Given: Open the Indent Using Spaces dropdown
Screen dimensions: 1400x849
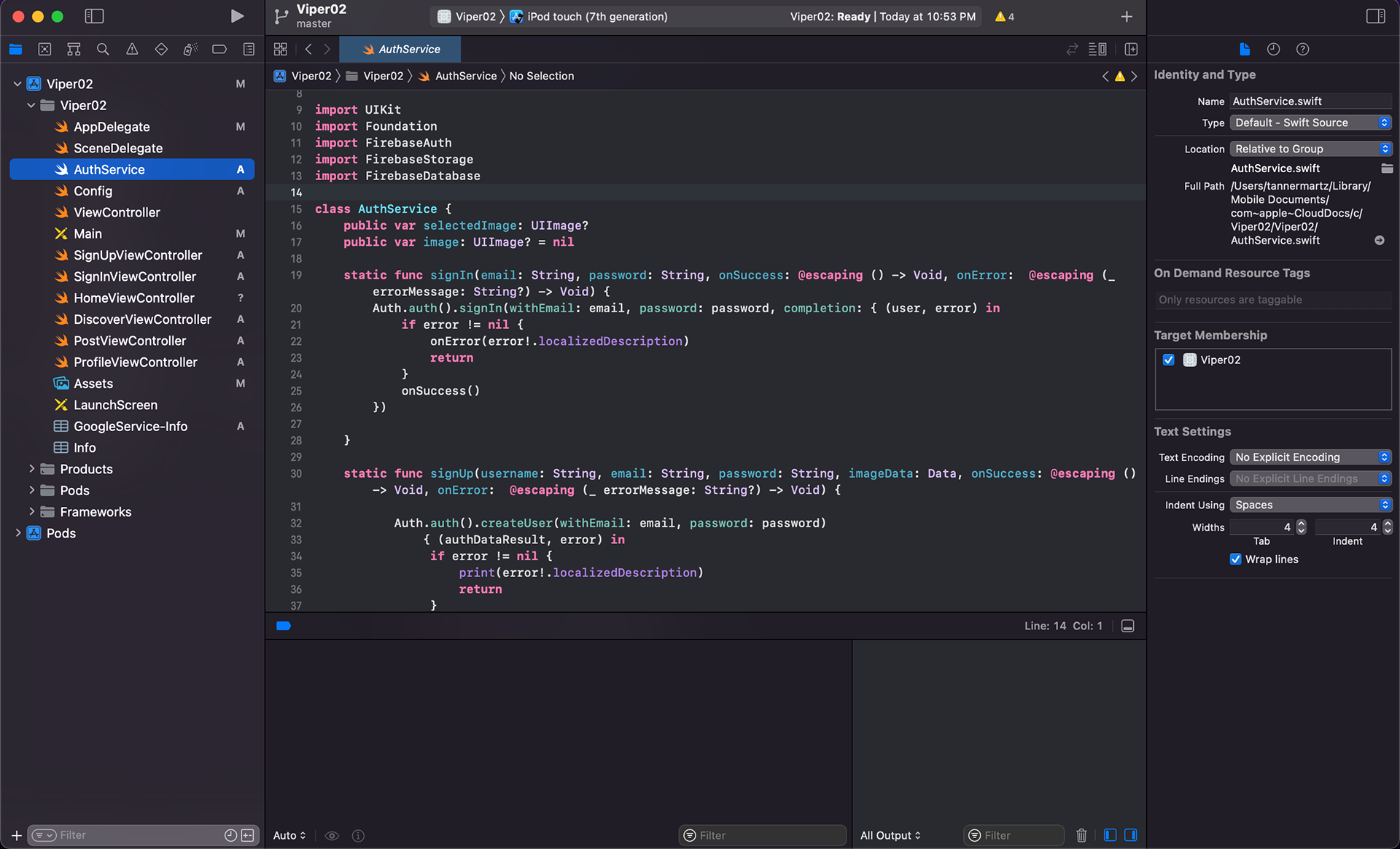Looking at the screenshot, I should click(1311, 505).
